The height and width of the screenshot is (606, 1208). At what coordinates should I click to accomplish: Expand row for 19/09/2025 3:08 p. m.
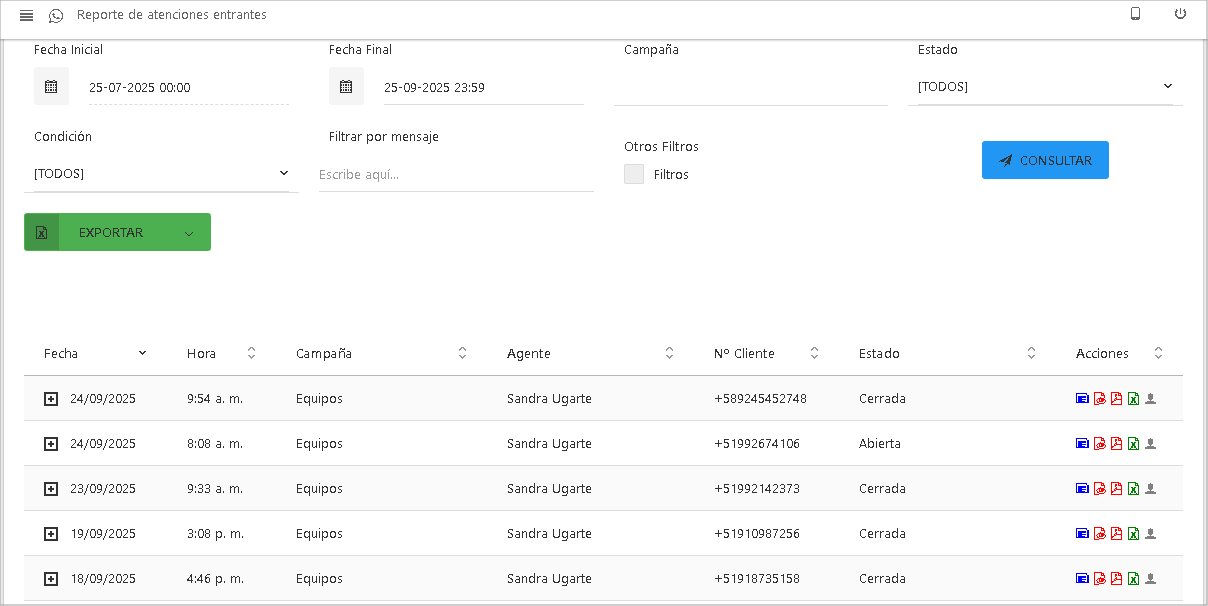(x=51, y=534)
